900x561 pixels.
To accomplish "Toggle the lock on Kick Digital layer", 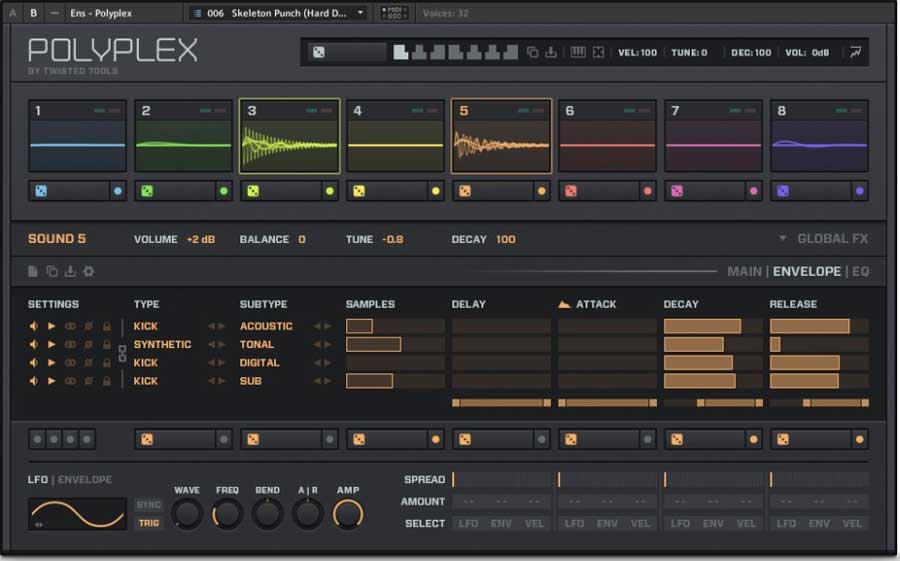I will [x=107, y=363].
